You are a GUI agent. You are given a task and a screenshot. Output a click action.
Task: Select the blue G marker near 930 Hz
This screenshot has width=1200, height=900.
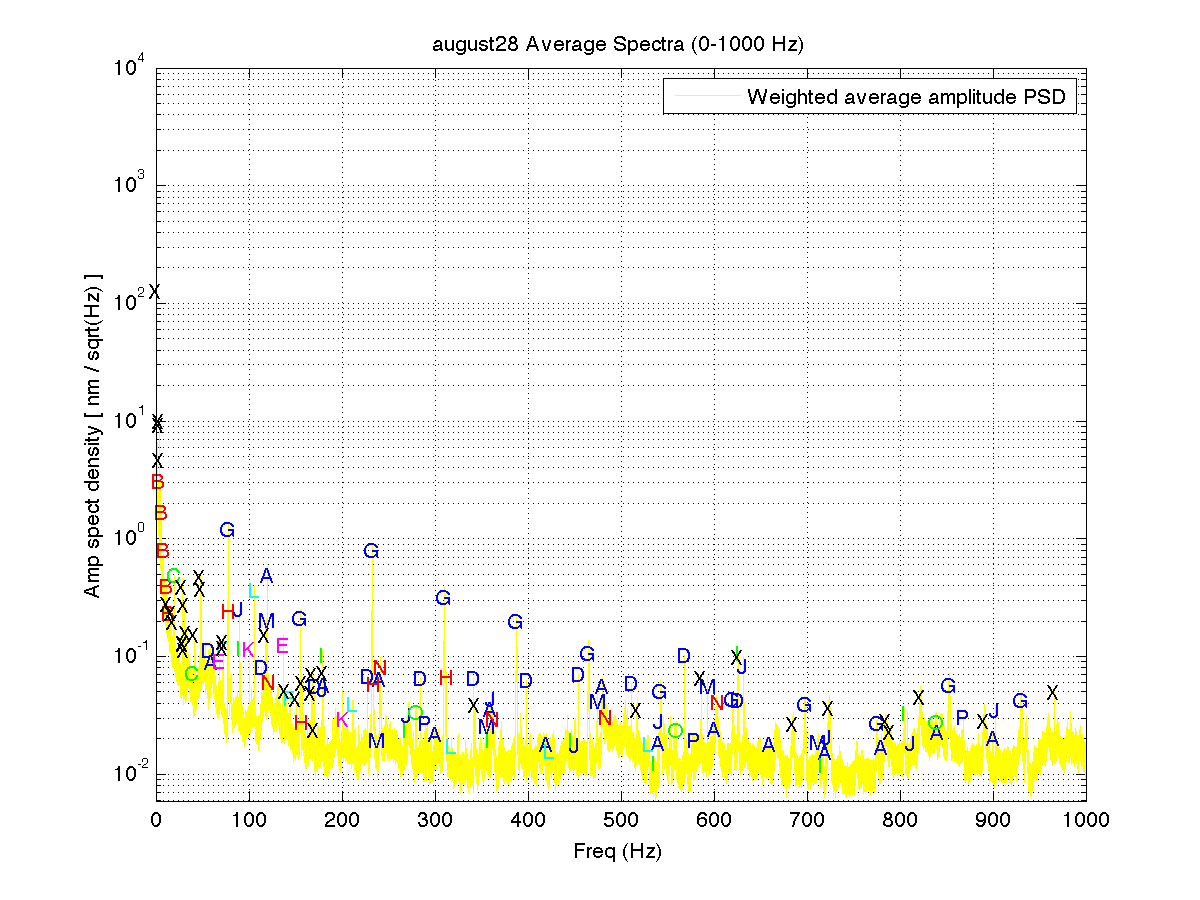(x=1020, y=701)
